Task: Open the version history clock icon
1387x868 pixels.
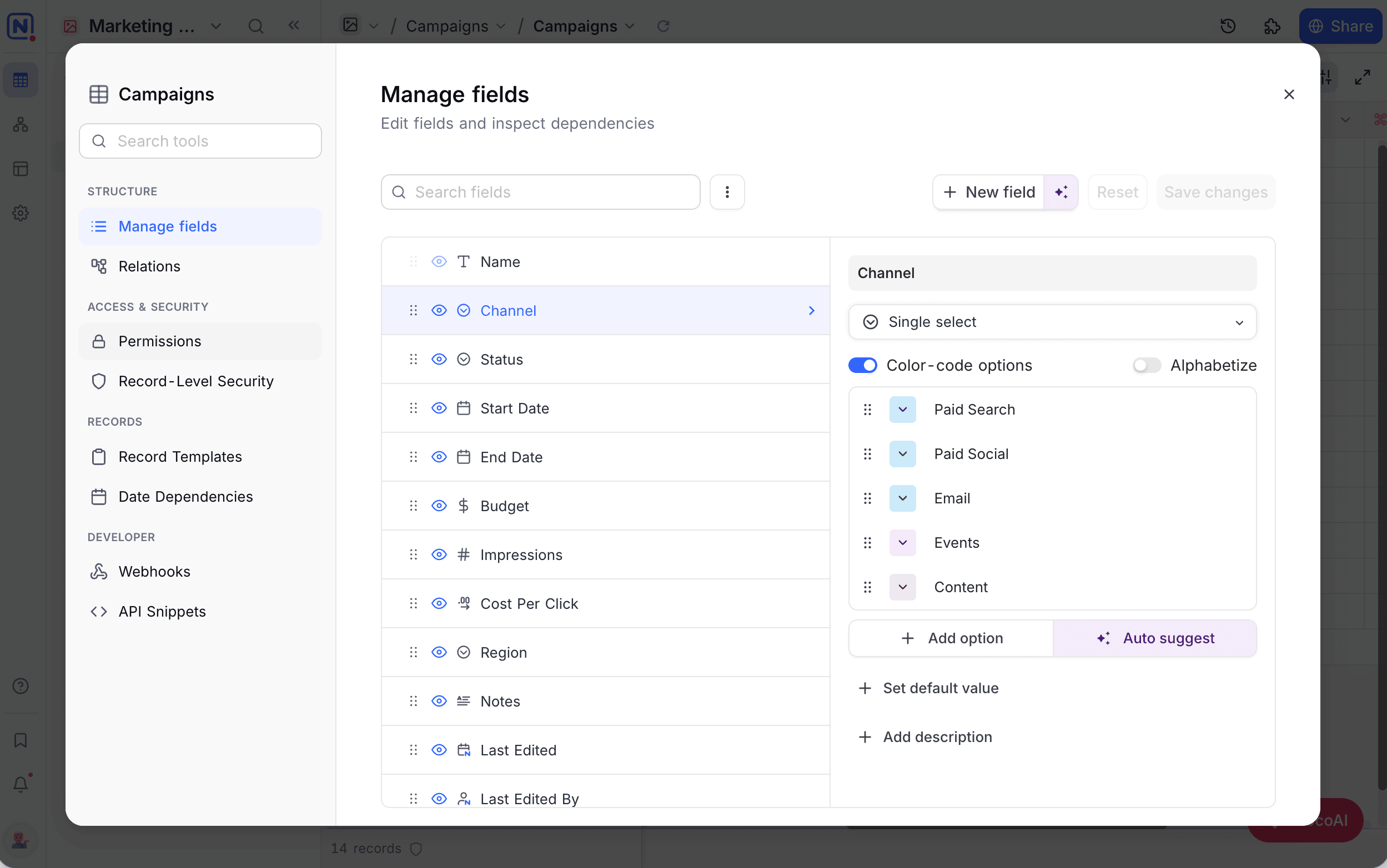Action: pos(1228,26)
